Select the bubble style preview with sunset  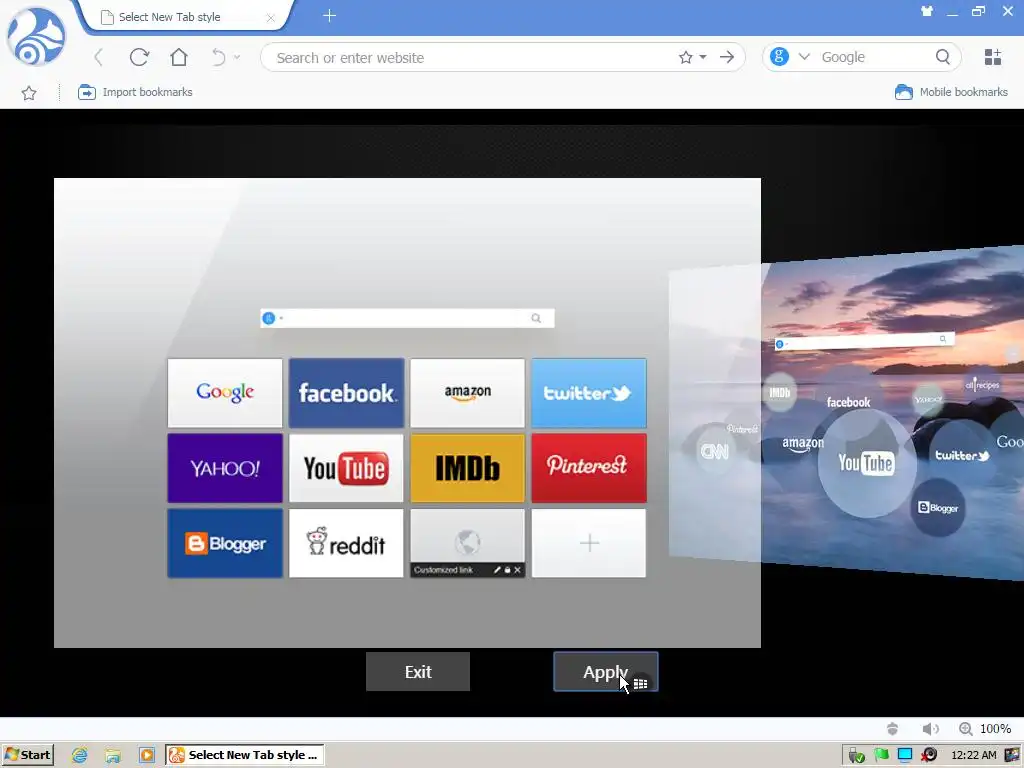tap(892, 413)
